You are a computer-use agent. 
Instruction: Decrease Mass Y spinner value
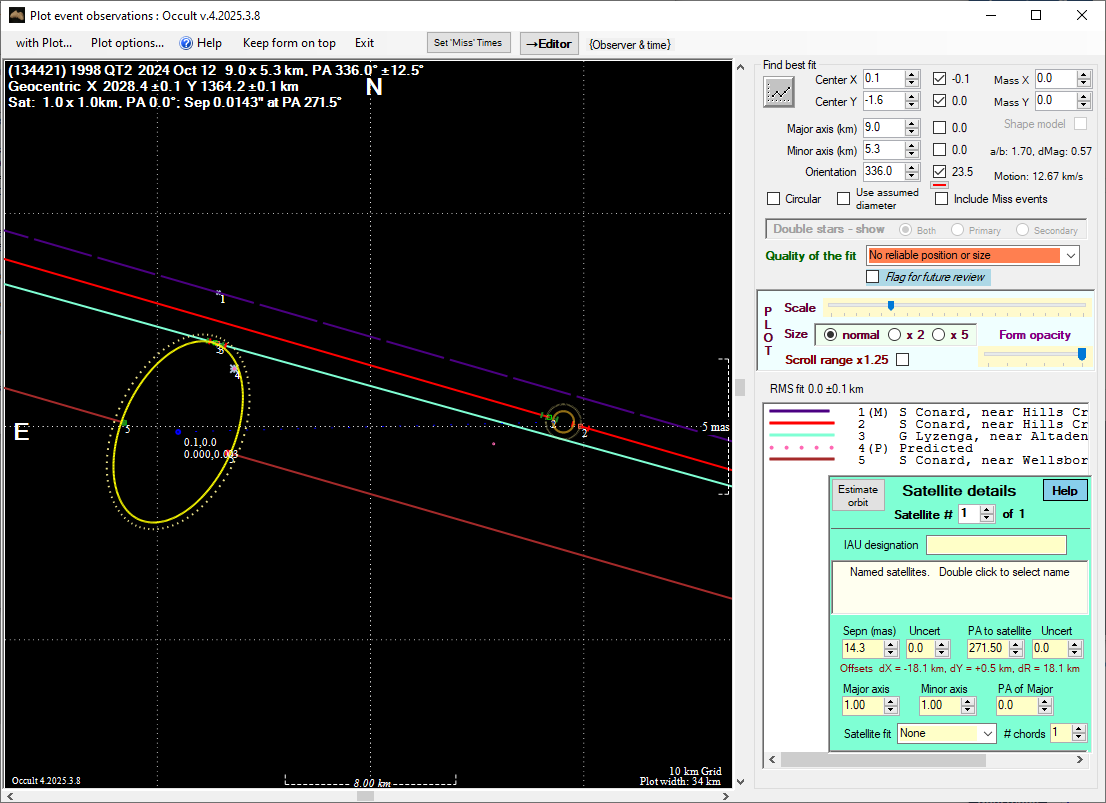coord(1084,105)
